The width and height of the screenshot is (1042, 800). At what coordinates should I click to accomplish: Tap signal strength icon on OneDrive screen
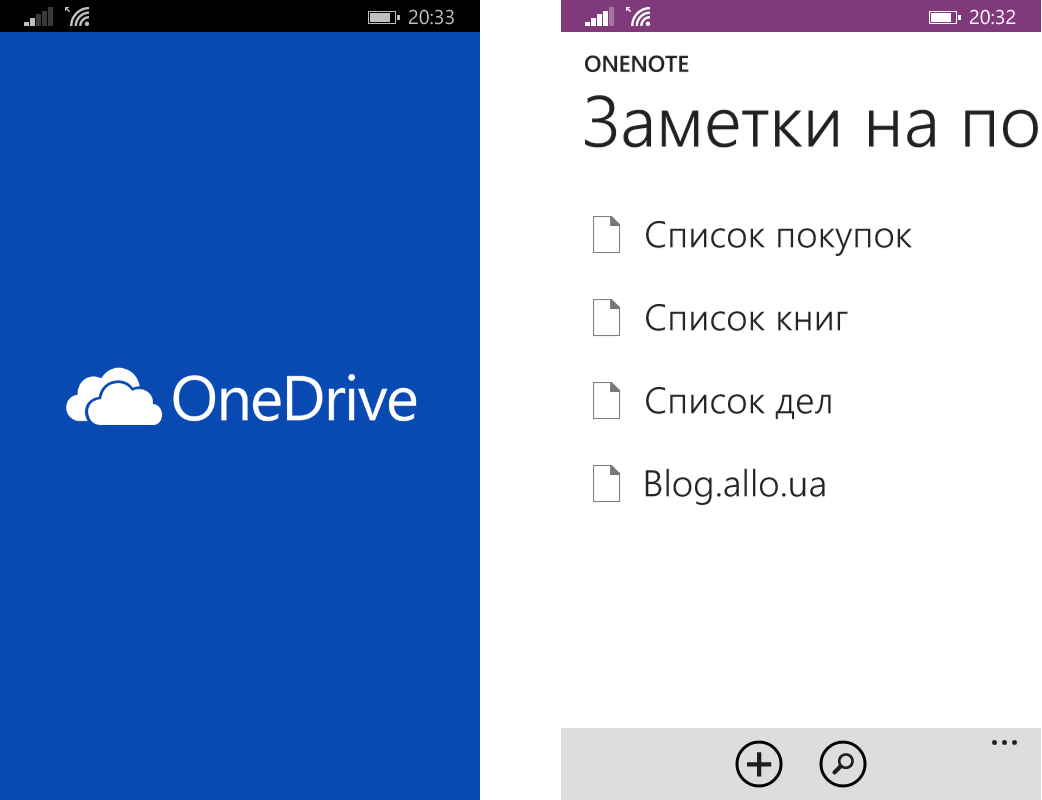coord(39,17)
